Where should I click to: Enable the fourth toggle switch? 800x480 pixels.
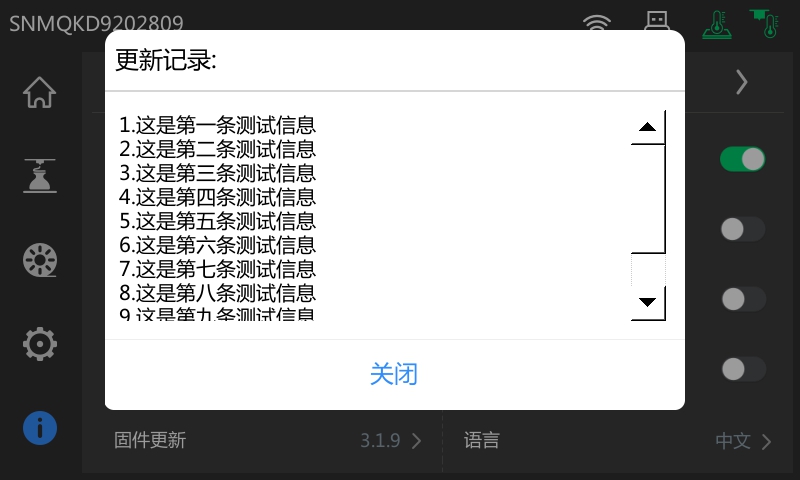743,369
